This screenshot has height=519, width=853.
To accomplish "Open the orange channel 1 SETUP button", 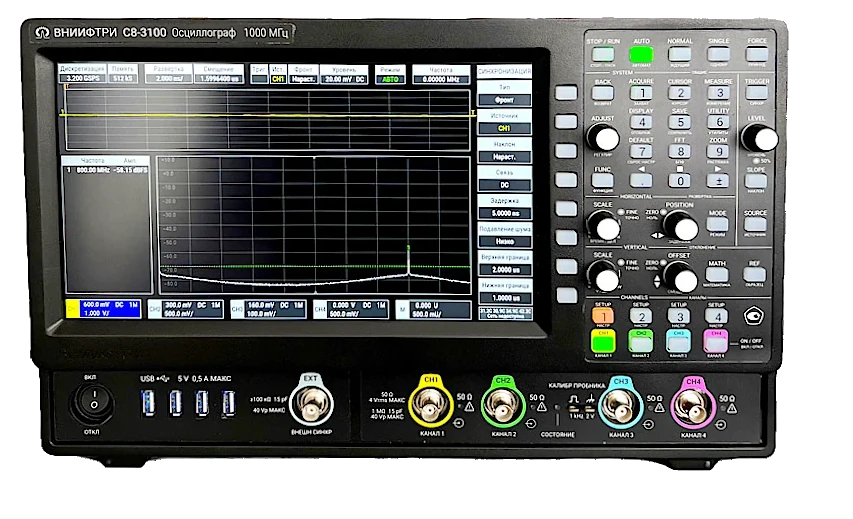I will point(603,316).
